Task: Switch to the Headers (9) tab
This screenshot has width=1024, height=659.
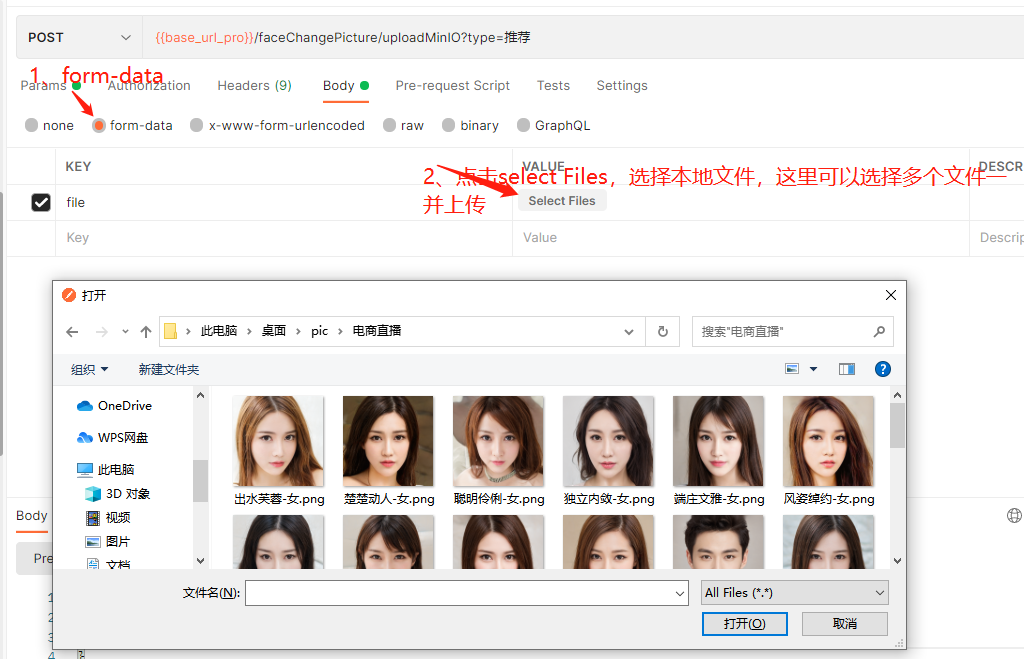Action: point(253,86)
